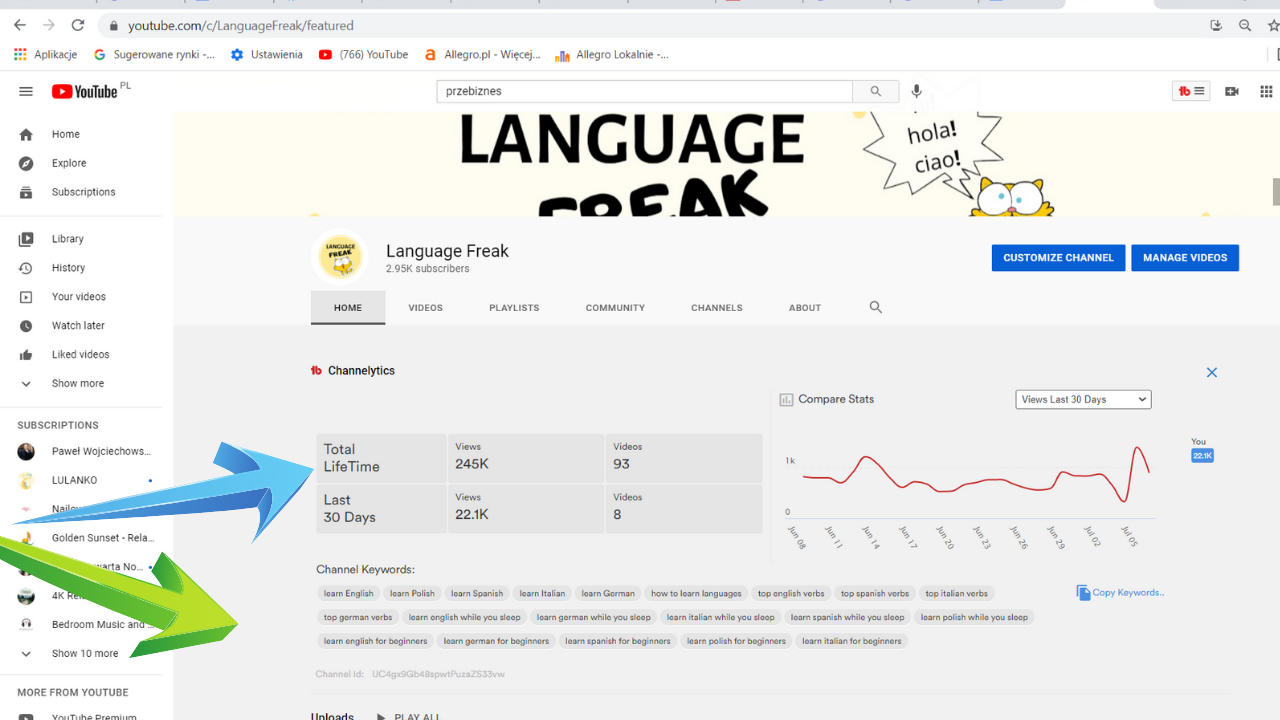Click 'learn English' keyword tag
The width and height of the screenshot is (1280, 720).
[x=348, y=593]
